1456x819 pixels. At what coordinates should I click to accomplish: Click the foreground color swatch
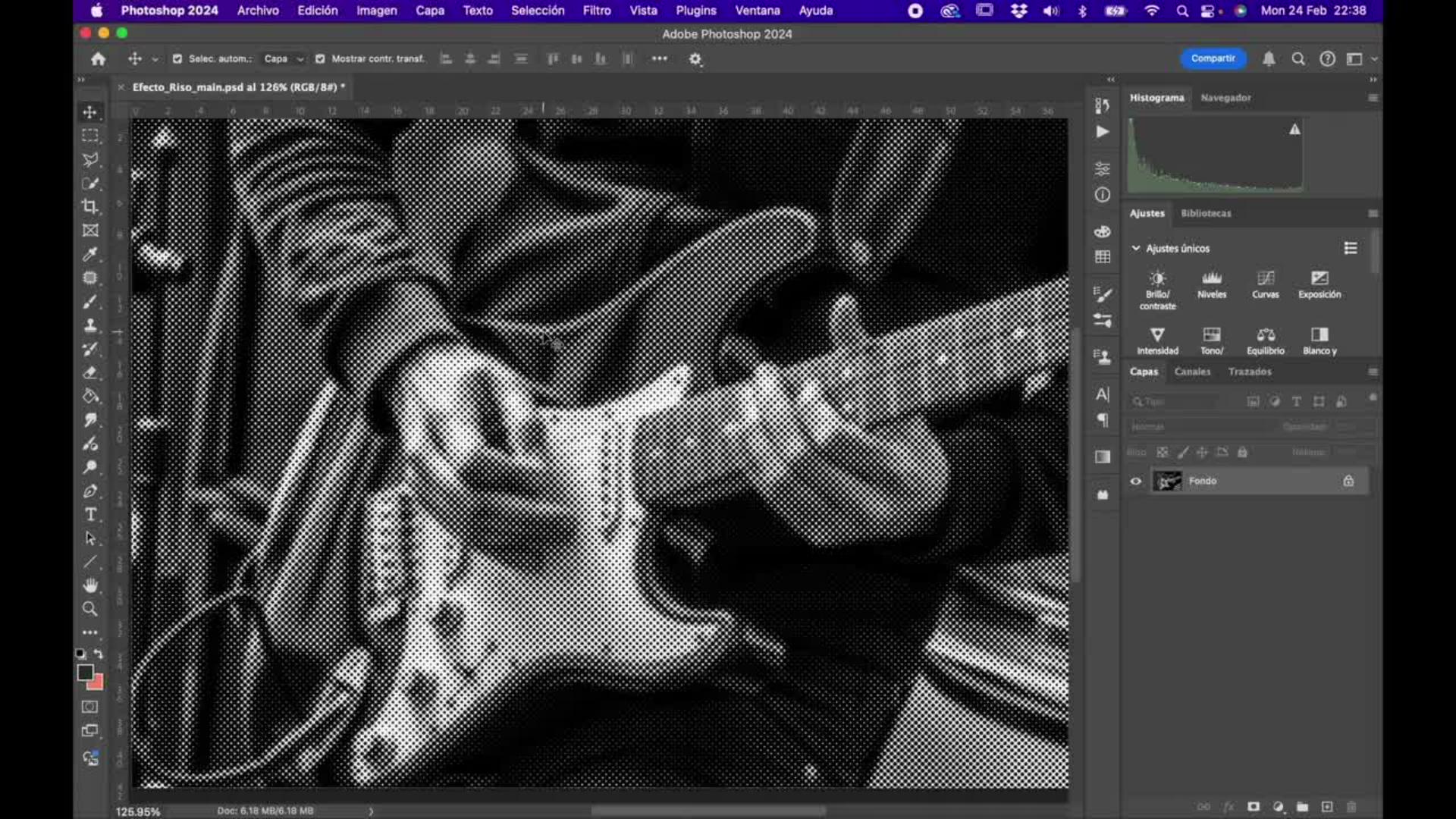pos(85,672)
